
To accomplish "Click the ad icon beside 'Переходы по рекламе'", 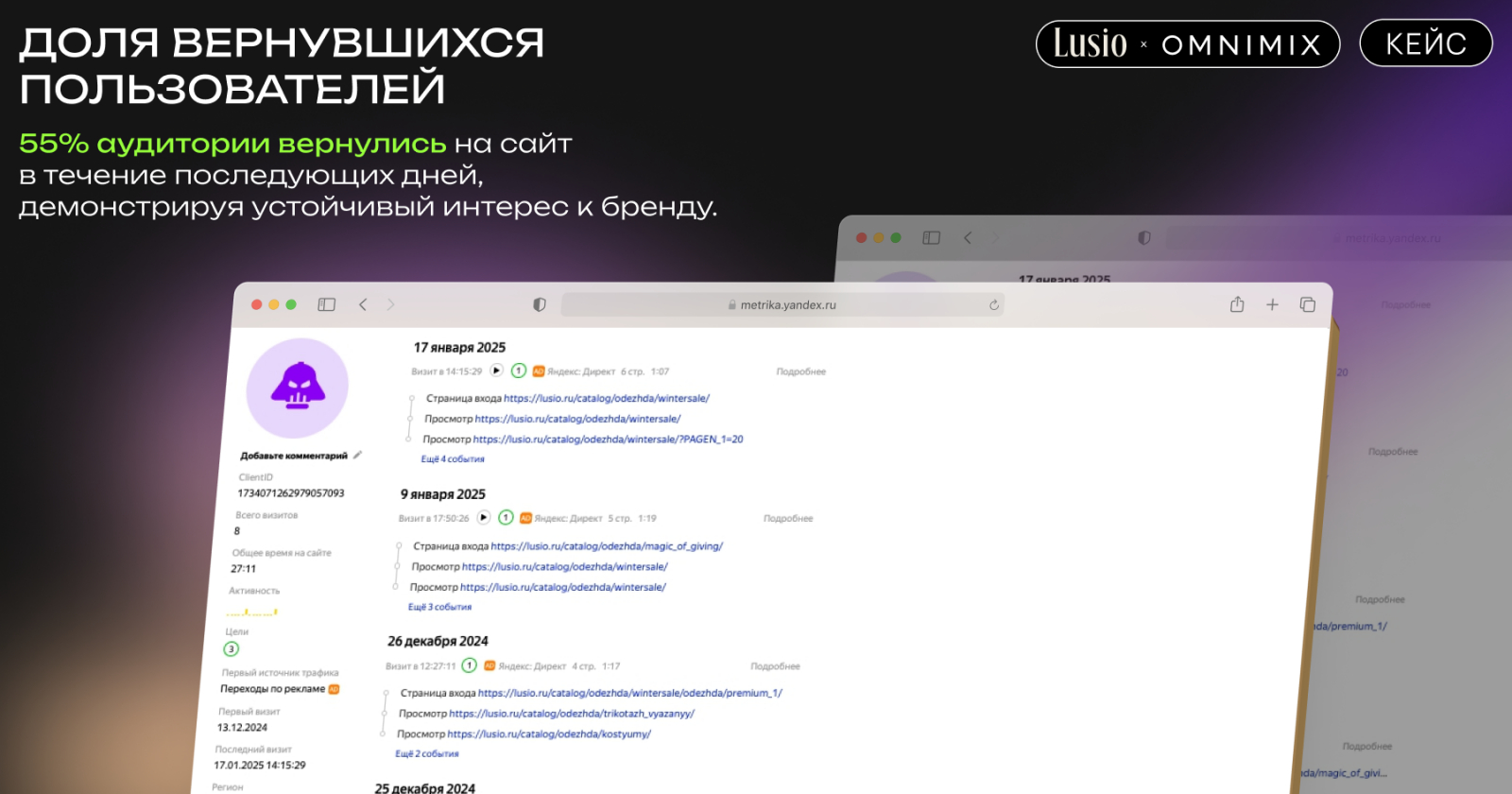I will pyautogui.click(x=334, y=689).
